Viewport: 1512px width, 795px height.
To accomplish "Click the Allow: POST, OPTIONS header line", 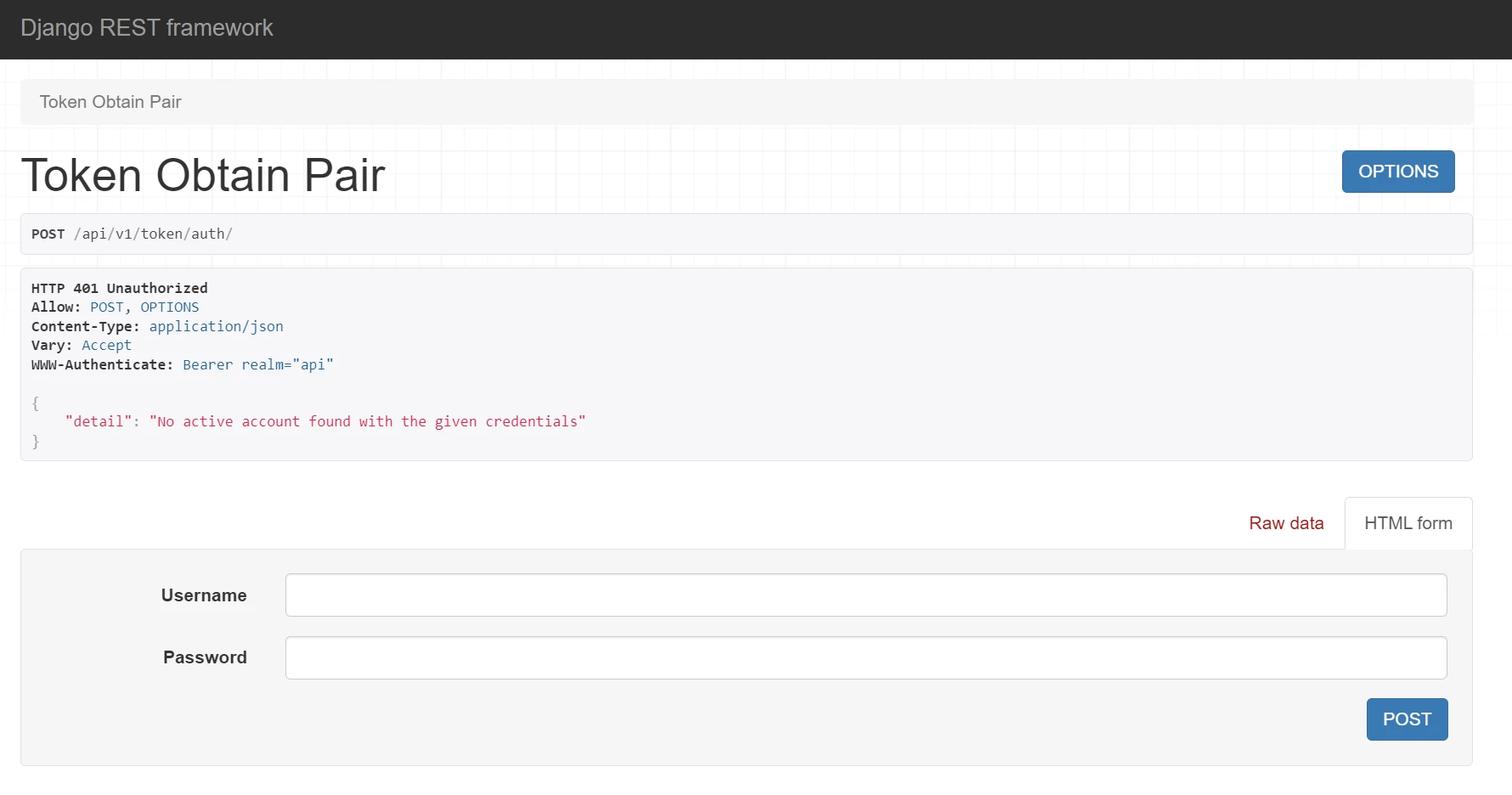I will click(x=116, y=307).
